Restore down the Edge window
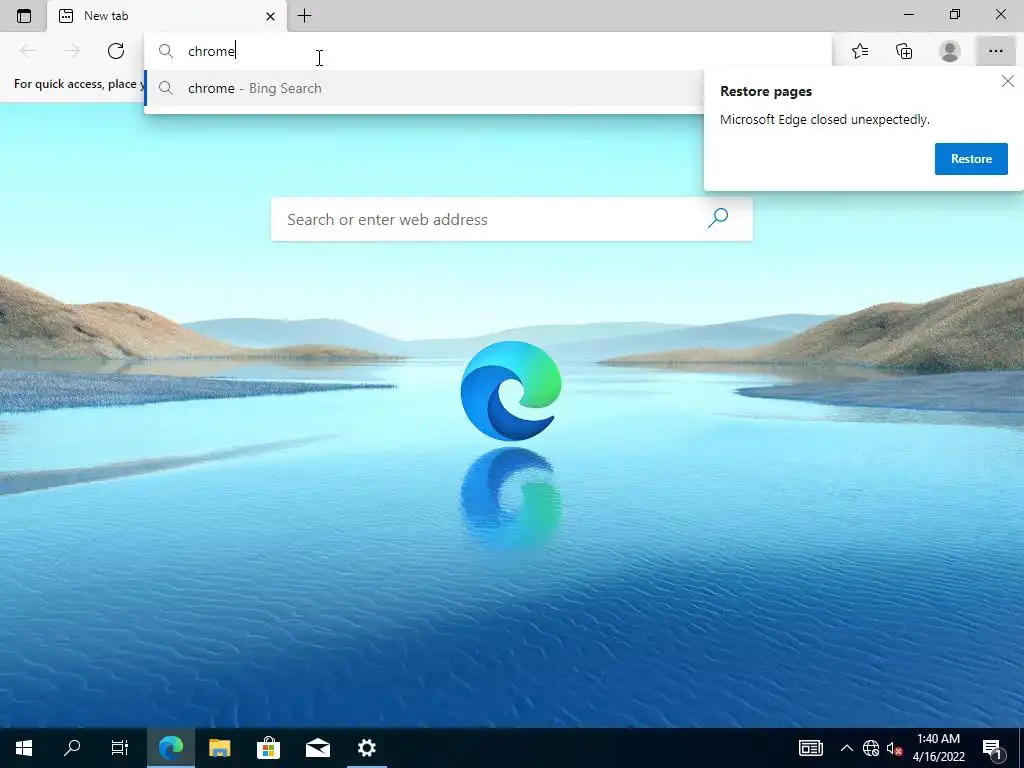1024x768 pixels. point(955,14)
